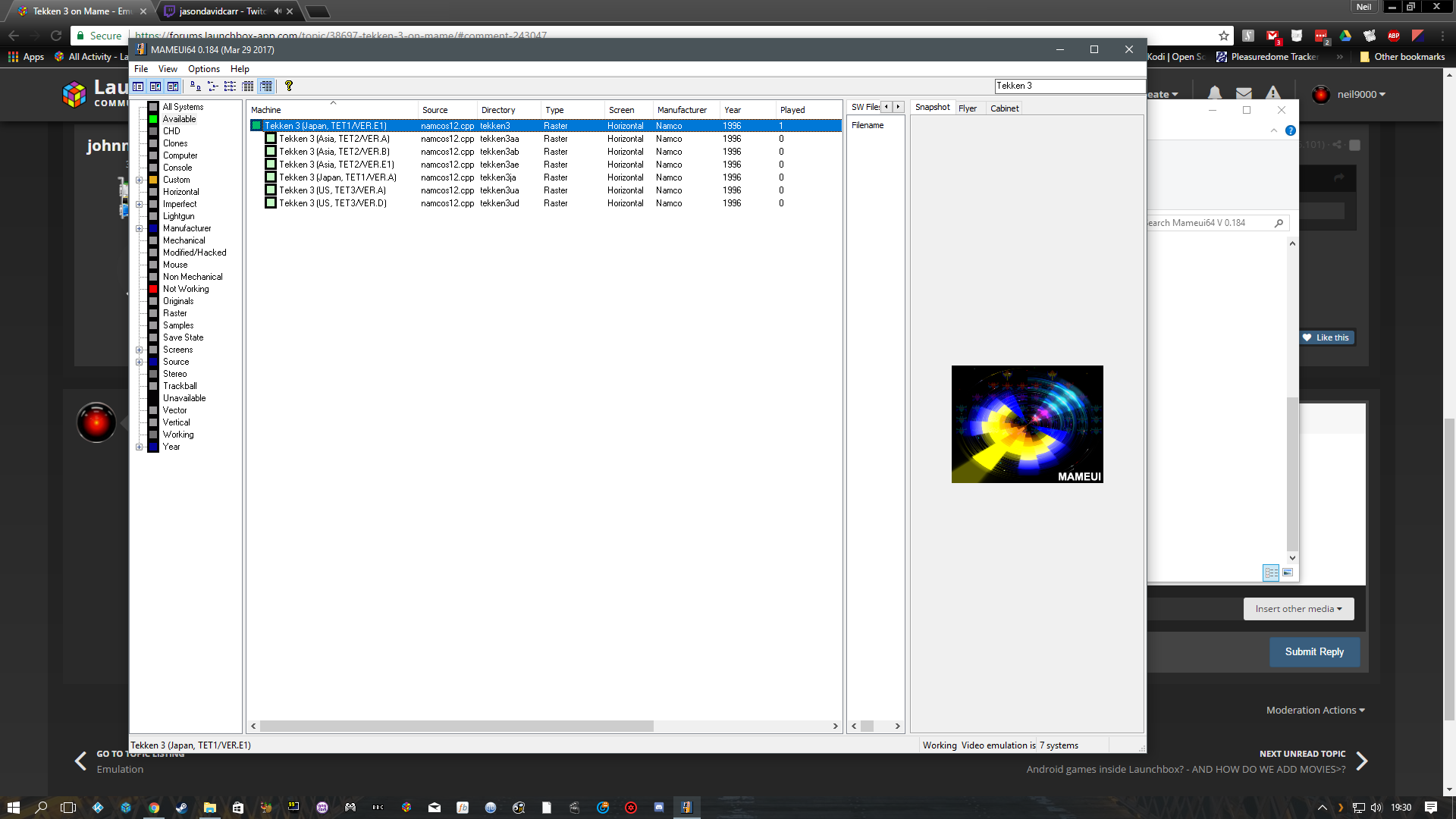Select the Clones folder
The image size is (1456, 819).
click(x=175, y=143)
